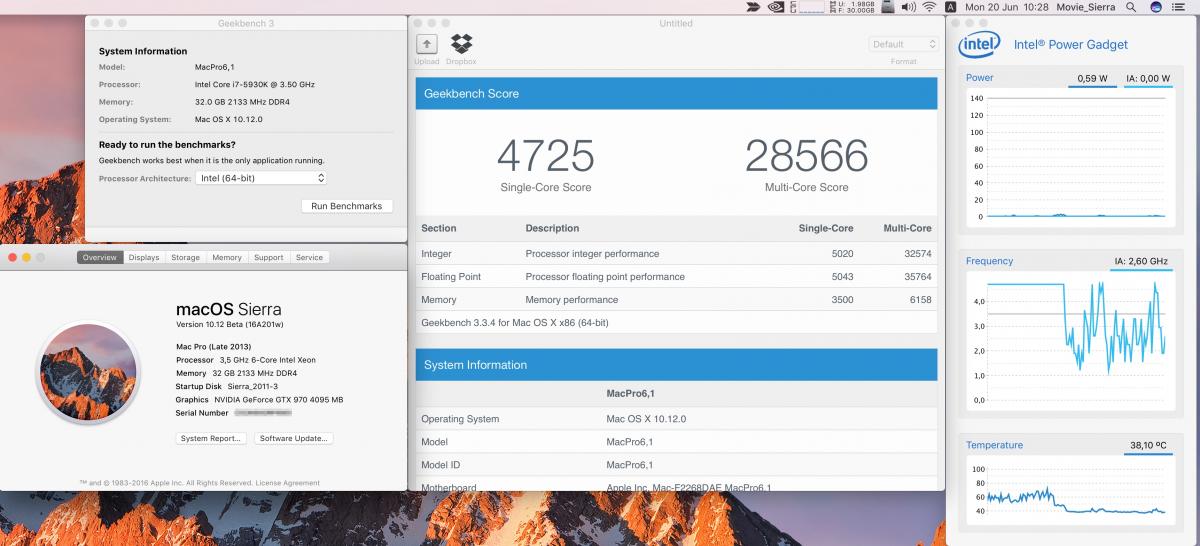This screenshot has height=546, width=1200.
Task: Switch to the Service tab
Action: coord(310,257)
